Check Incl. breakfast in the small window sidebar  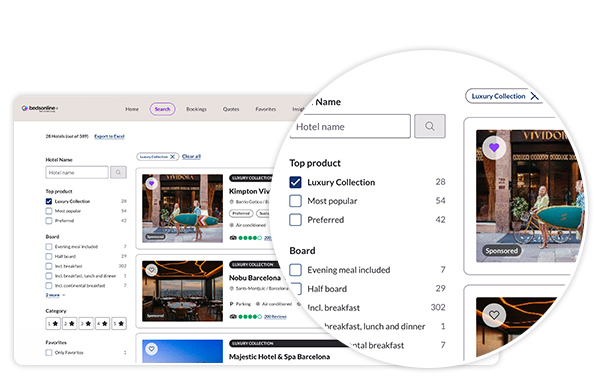pos(49,266)
